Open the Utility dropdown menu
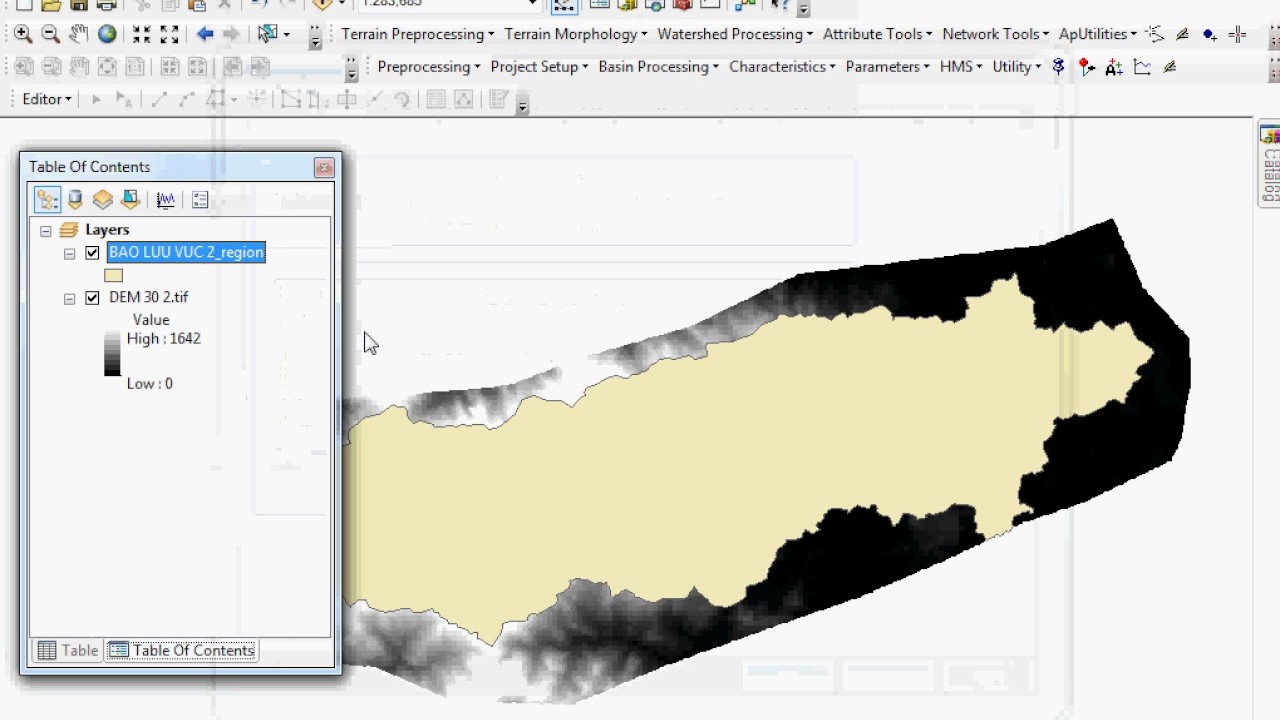 click(1017, 67)
